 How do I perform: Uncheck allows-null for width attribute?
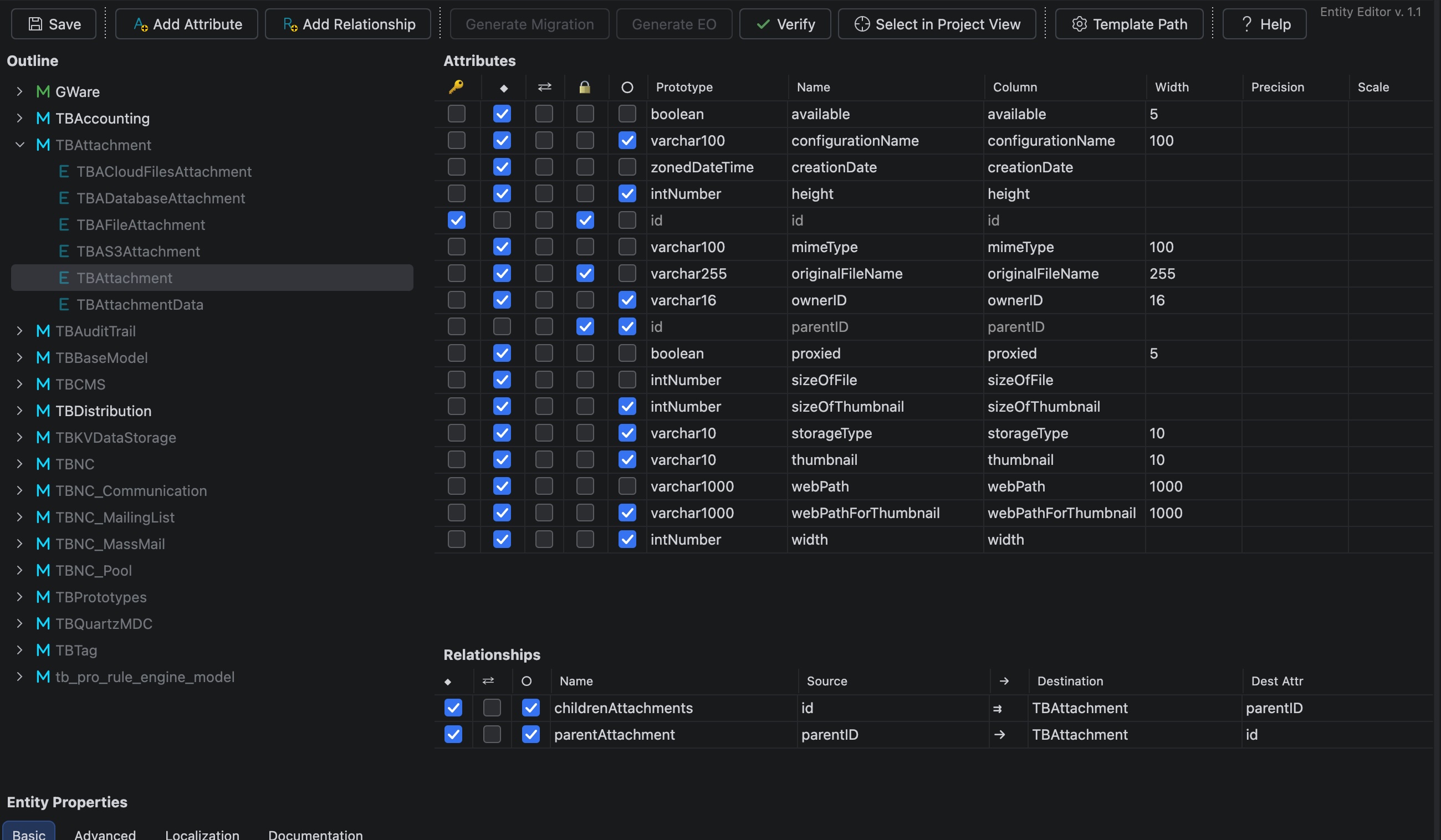pyautogui.click(x=627, y=539)
